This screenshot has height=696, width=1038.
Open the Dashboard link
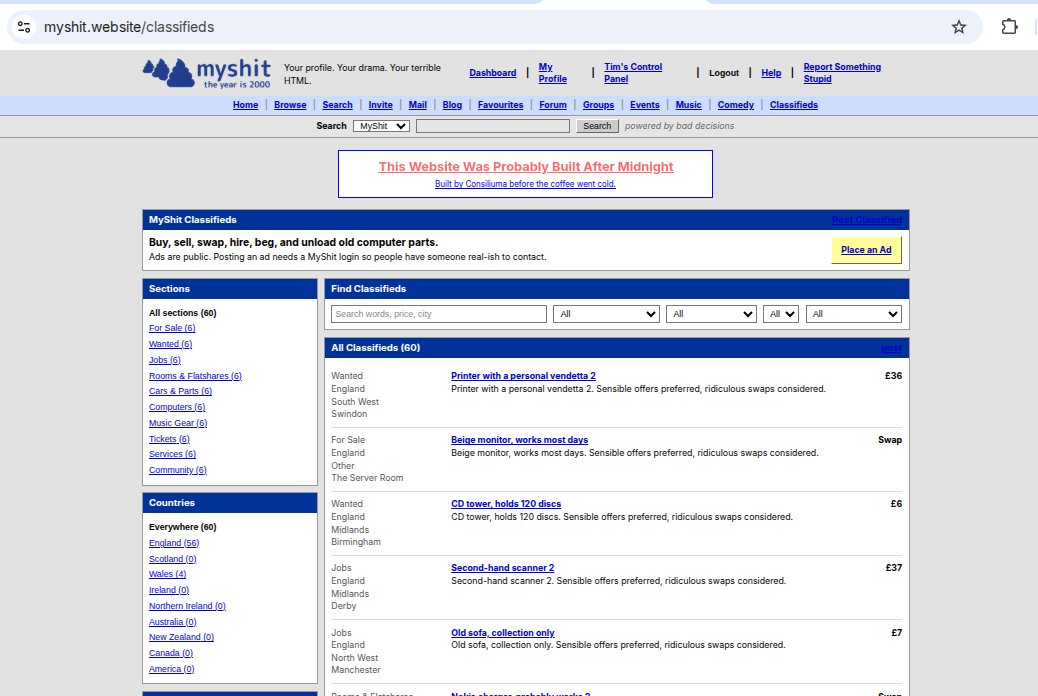[493, 73]
